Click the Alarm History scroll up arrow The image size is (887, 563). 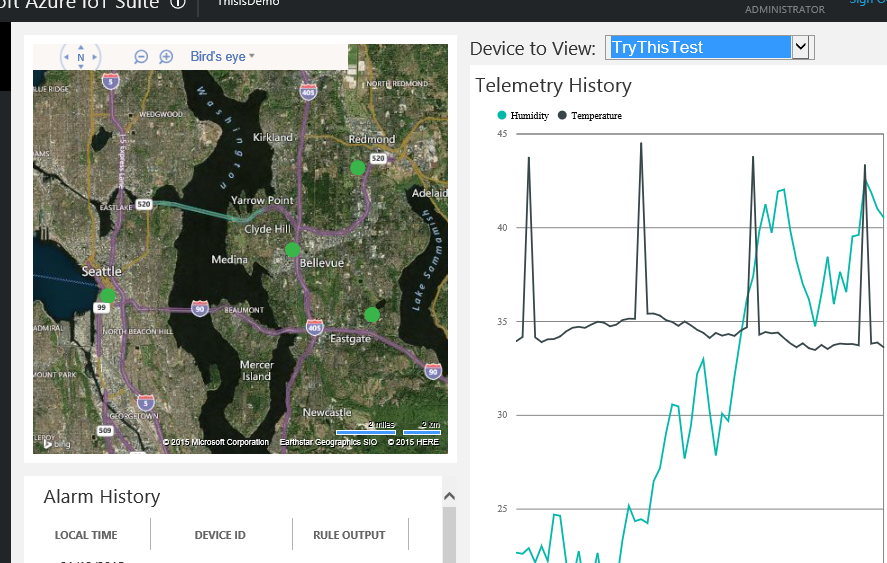(449, 496)
